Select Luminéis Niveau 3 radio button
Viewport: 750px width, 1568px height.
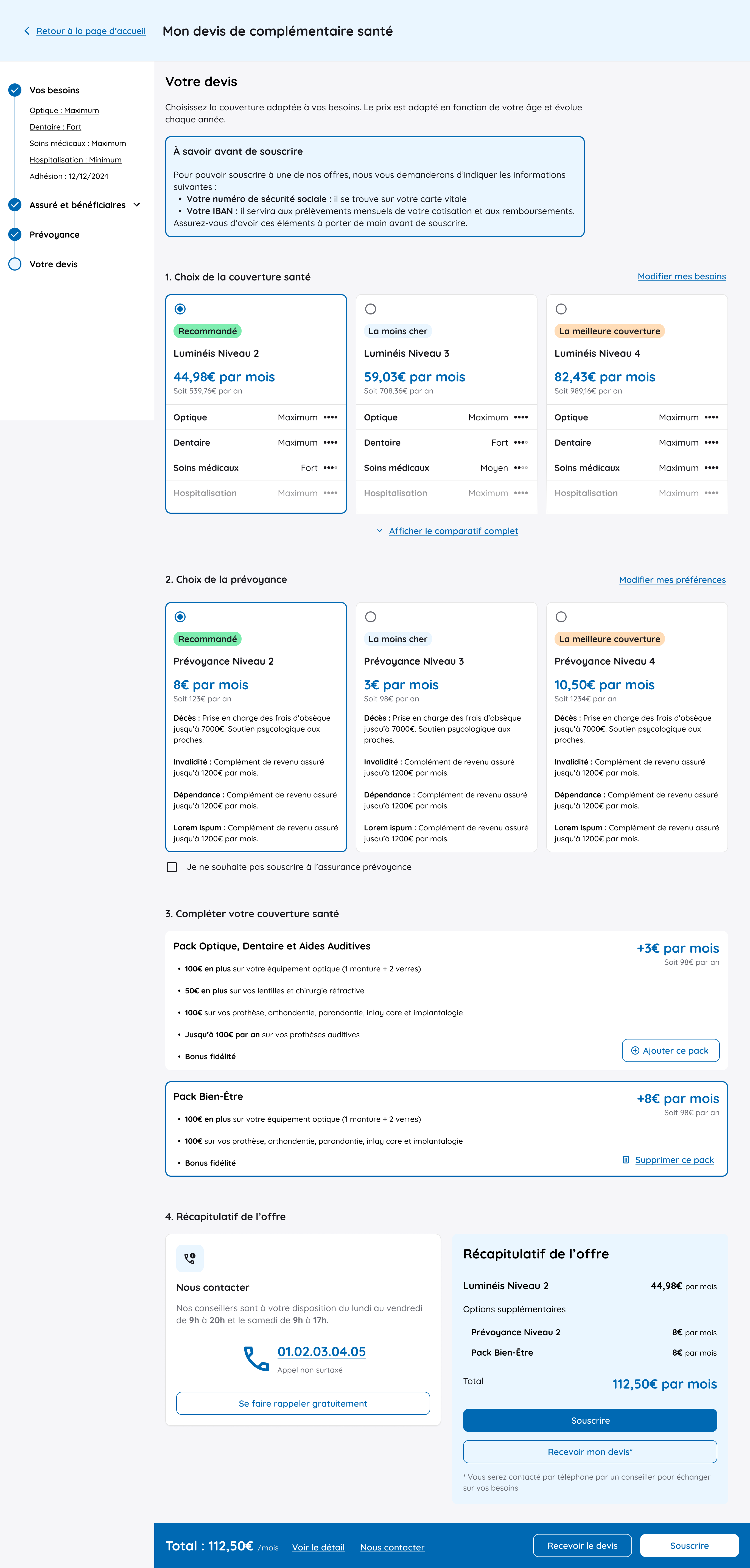[x=371, y=309]
